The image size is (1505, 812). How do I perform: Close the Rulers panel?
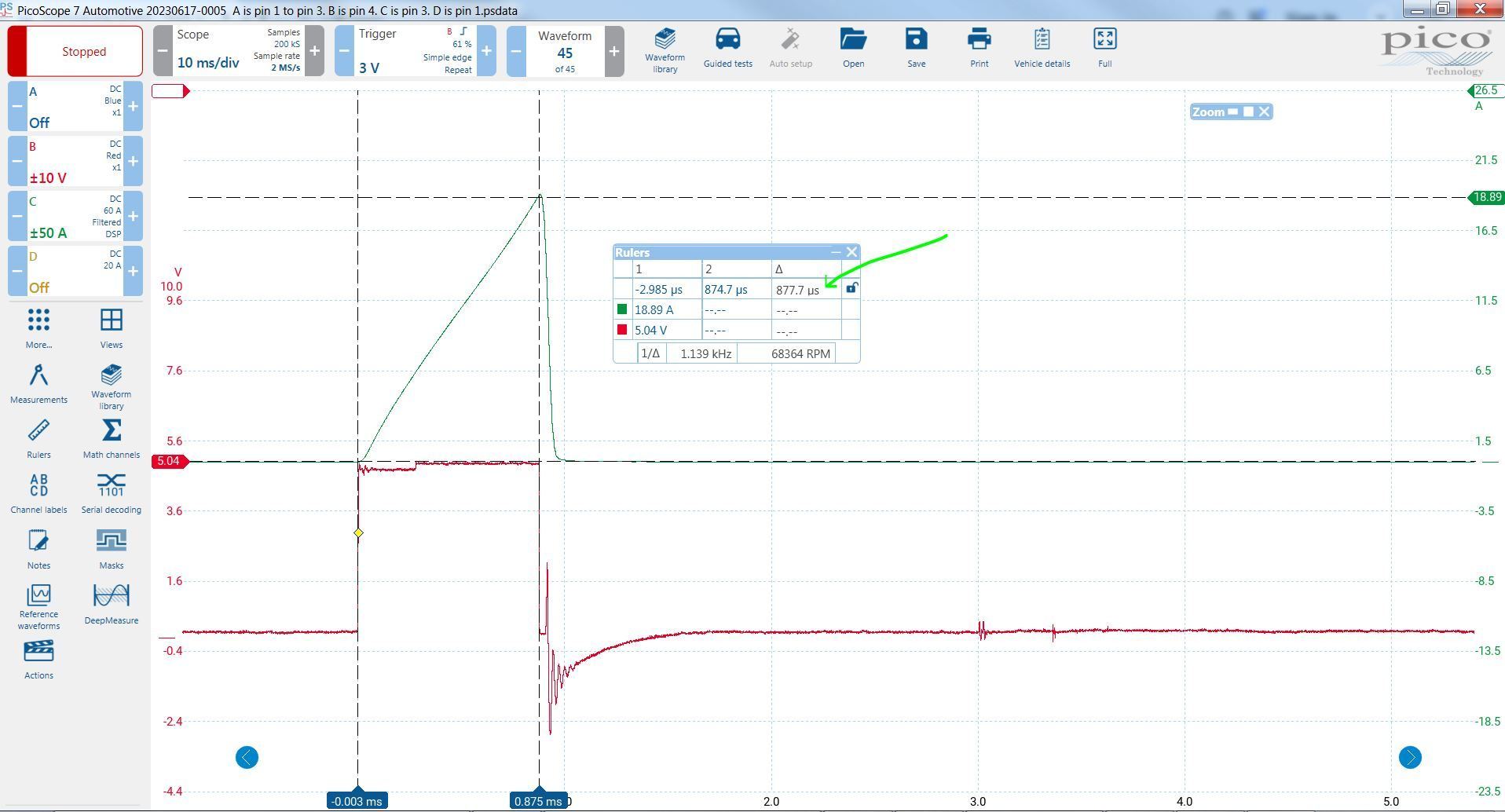(851, 252)
